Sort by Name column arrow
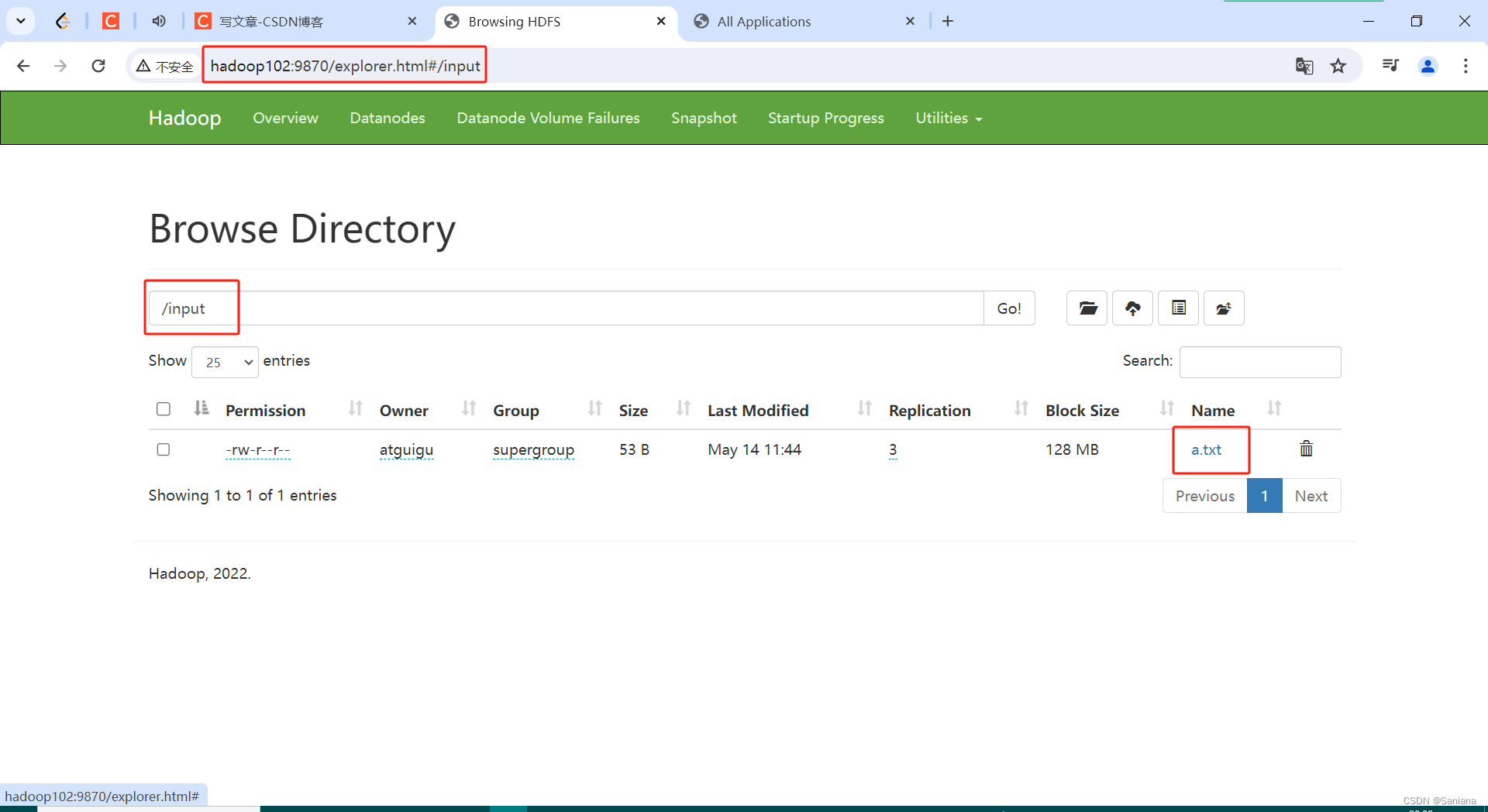The image size is (1488, 812). (1274, 408)
